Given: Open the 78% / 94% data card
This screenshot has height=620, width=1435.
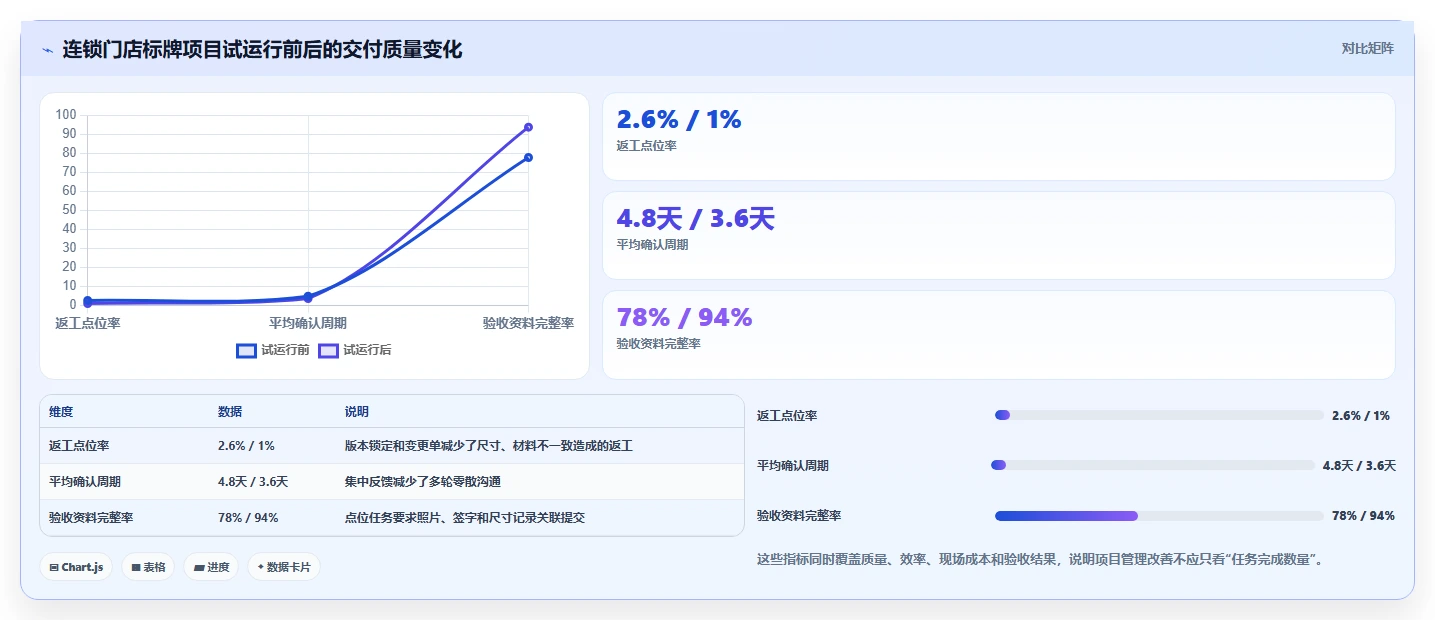Looking at the screenshot, I should (998, 335).
